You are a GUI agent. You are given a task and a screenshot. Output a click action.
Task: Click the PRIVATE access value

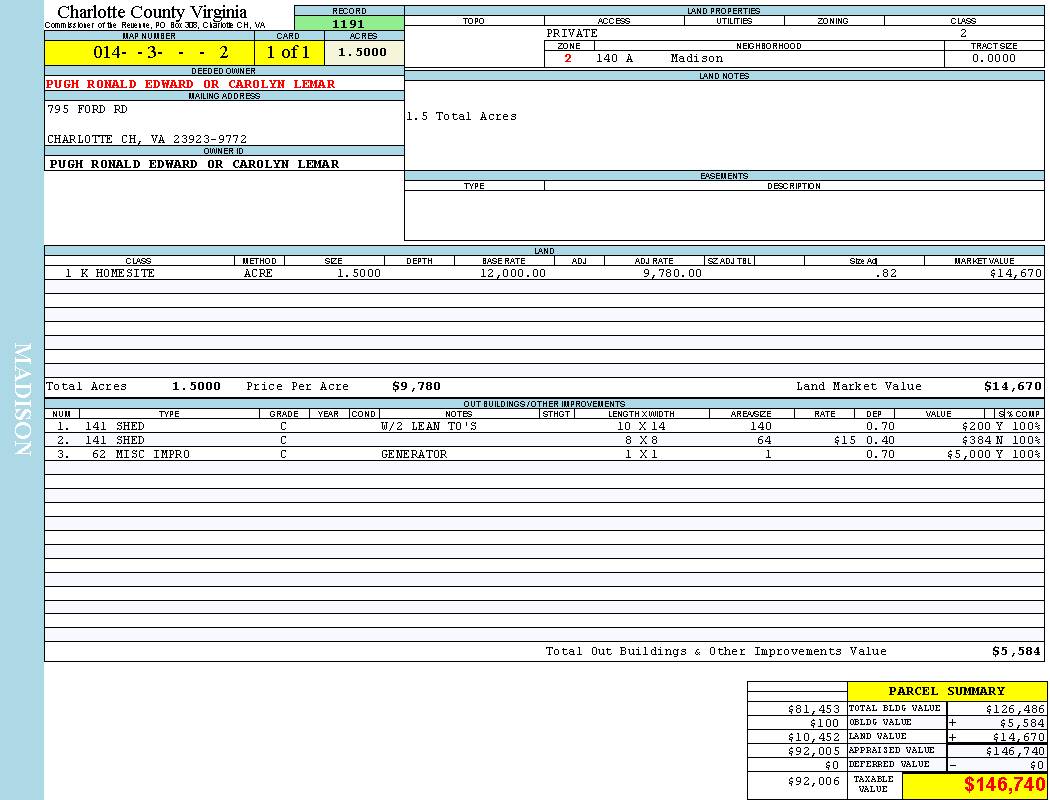(572, 33)
